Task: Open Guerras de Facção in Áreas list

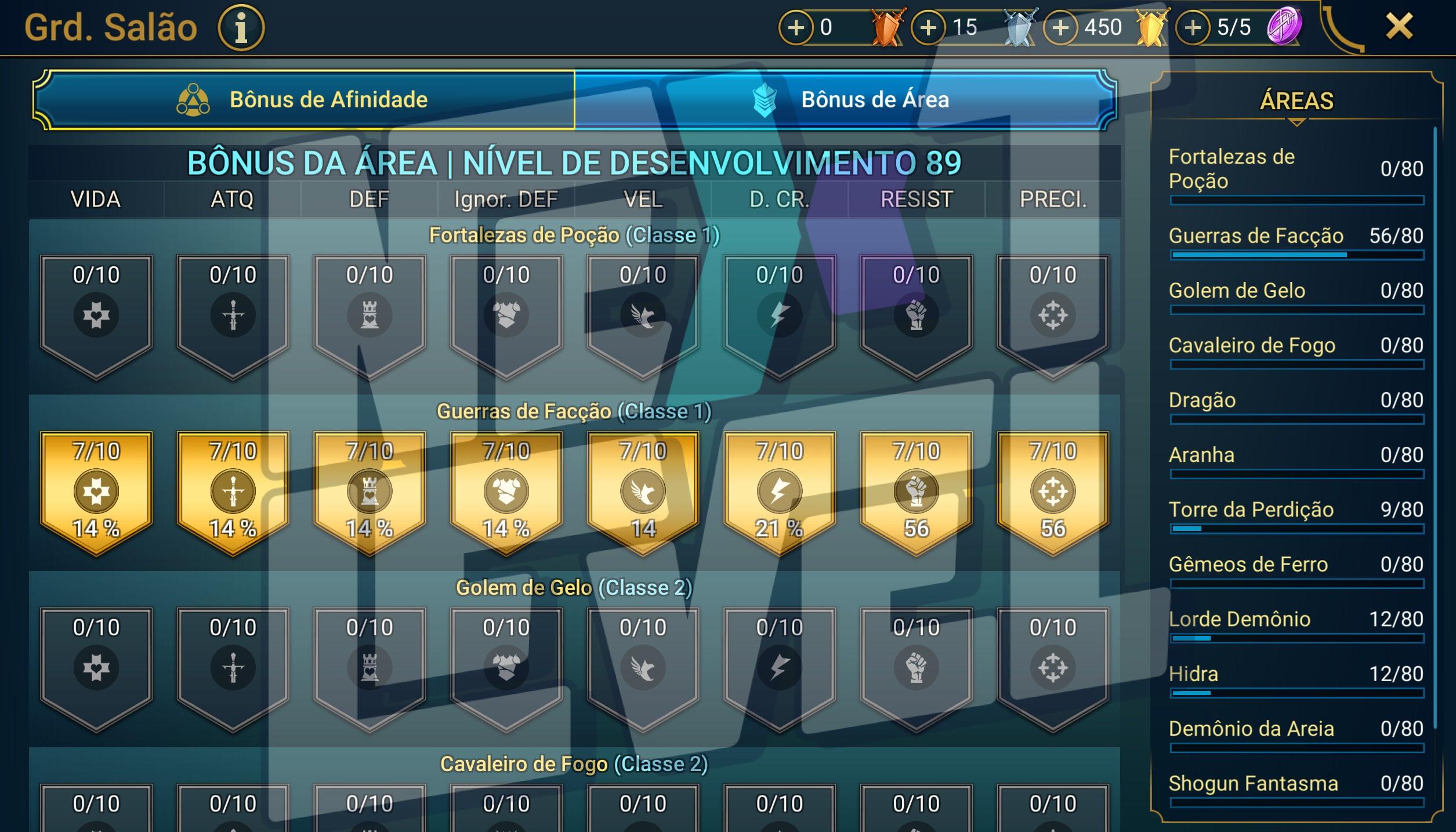Action: [x=1296, y=242]
